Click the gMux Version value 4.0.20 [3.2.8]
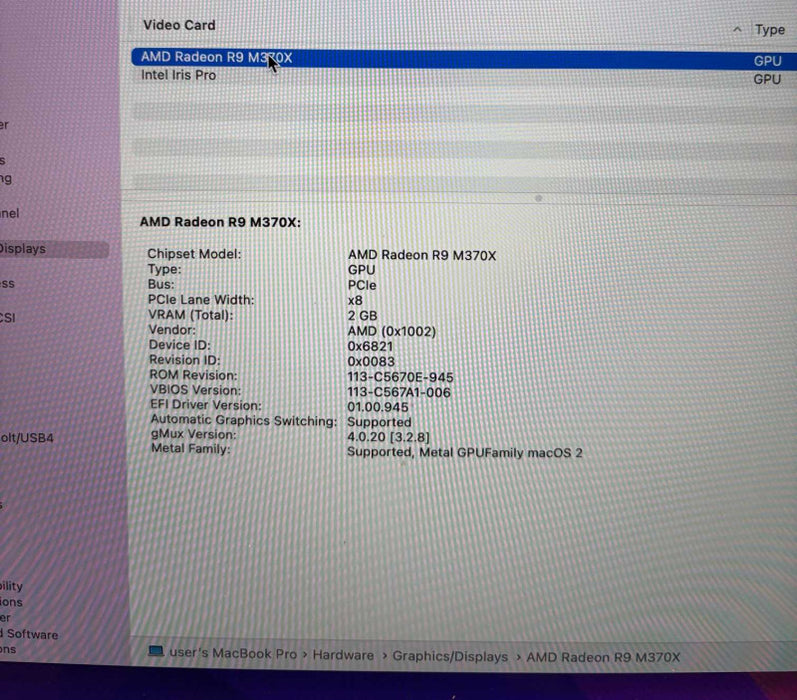The height and width of the screenshot is (700, 797). pos(388,437)
